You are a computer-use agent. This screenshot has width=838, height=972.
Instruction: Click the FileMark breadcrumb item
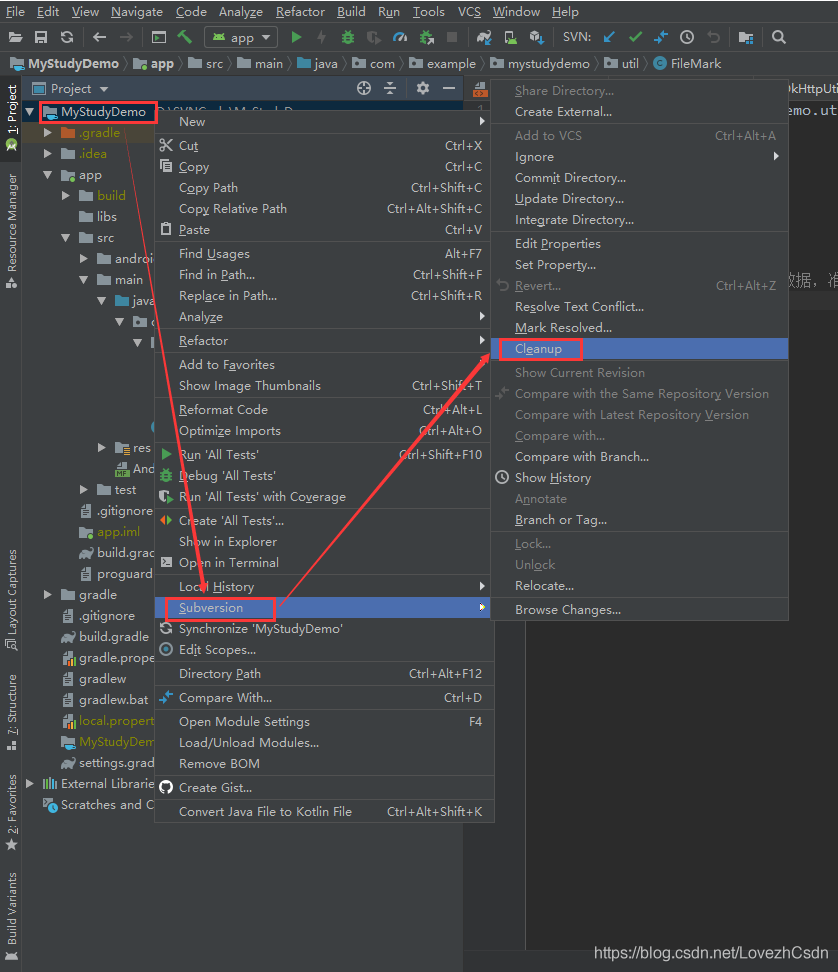(x=687, y=64)
